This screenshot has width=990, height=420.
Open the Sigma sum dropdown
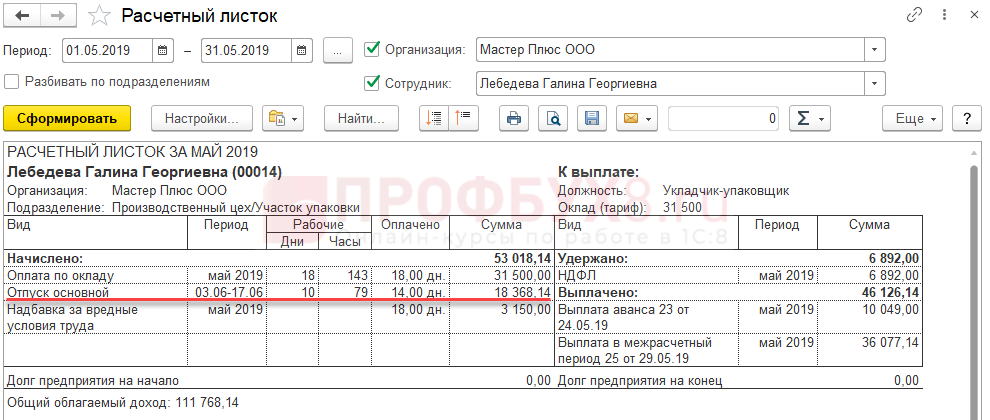click(809, 118)
